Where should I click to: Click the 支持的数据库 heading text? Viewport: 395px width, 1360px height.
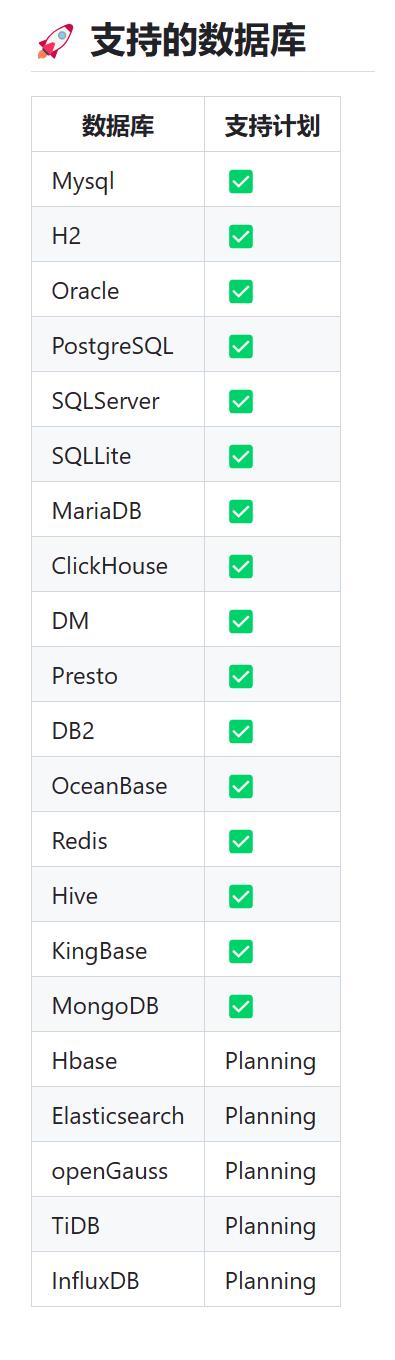198,41
